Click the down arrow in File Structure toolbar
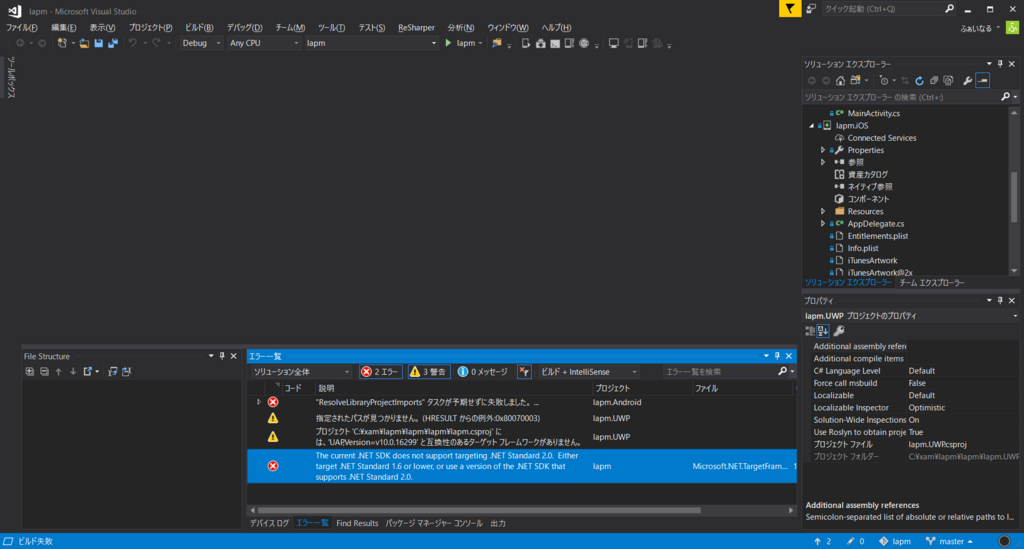 click(72, 371)
